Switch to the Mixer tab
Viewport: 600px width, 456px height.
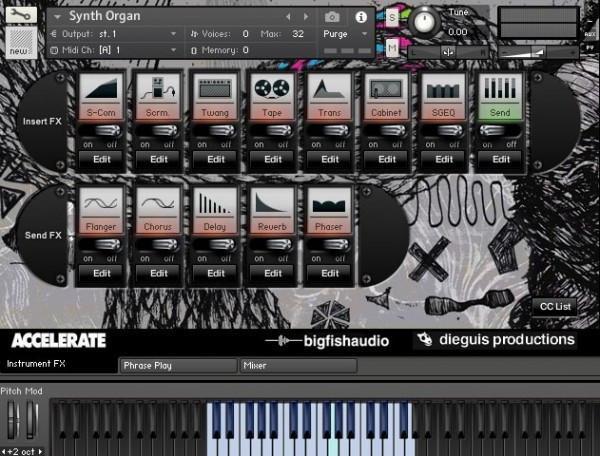click(298, 365)
